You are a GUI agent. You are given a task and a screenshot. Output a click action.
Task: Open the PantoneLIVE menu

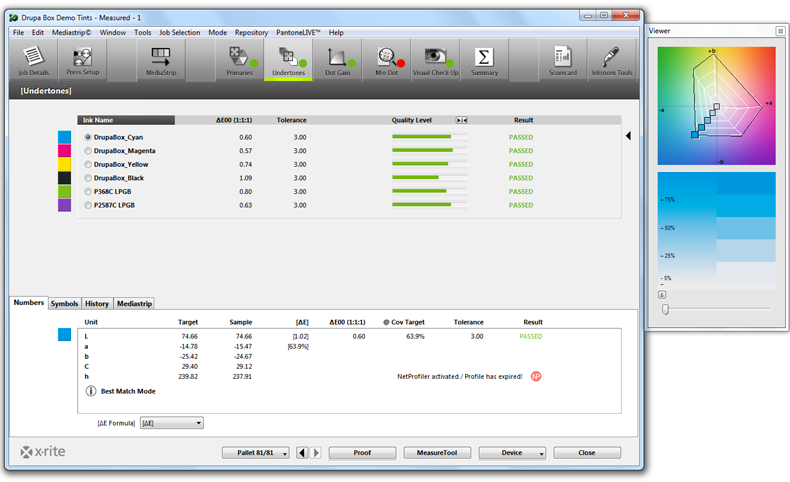tap(298, 32)
